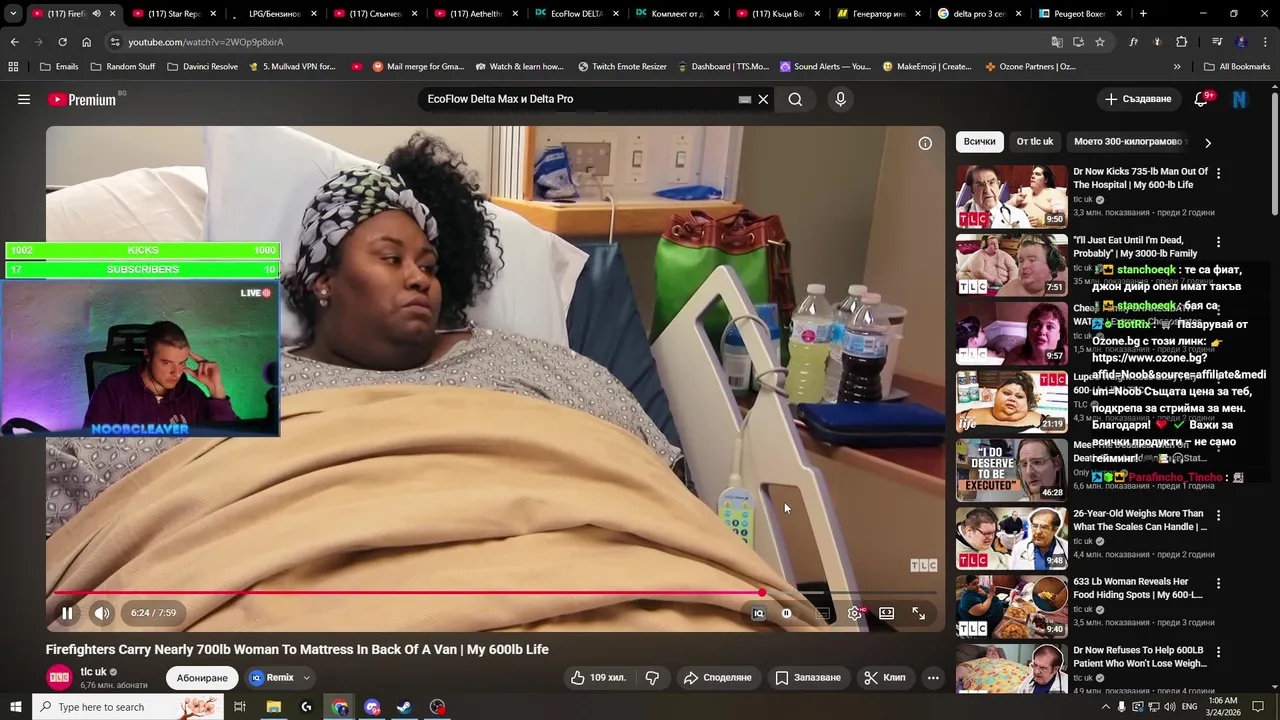Click the Създаване create button
1280x720 pixels.
point(1137,99)
